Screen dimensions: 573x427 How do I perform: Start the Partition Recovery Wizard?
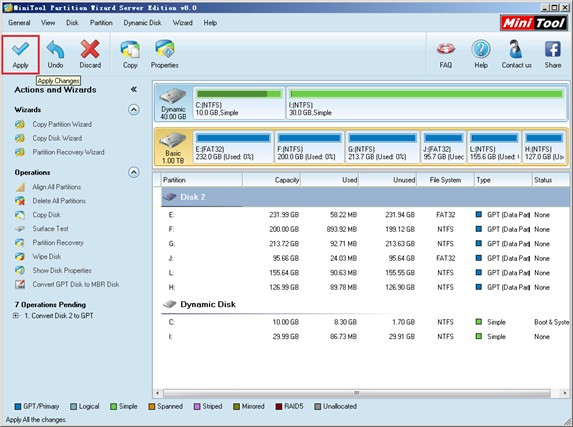(x=68, y=152)
